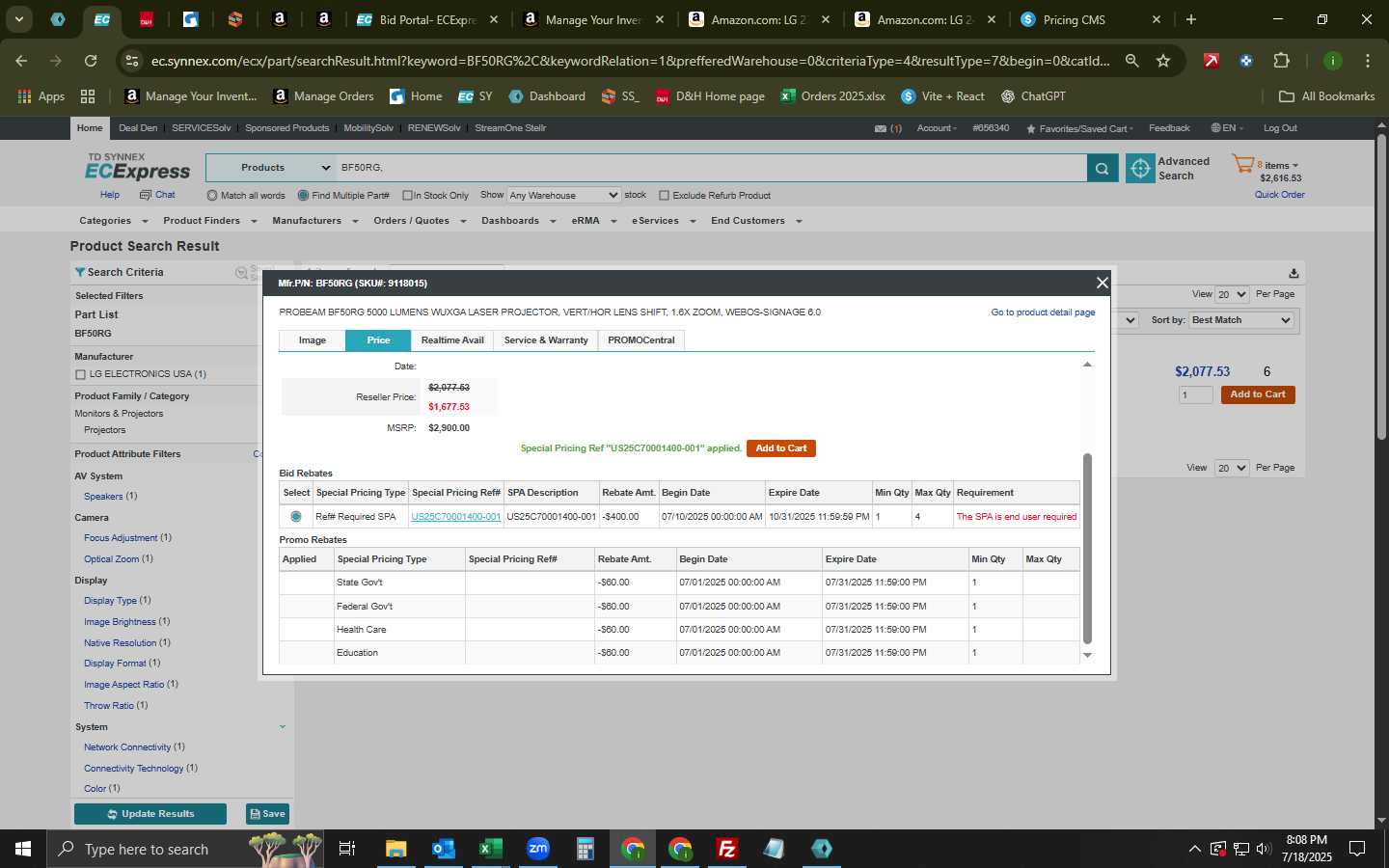
Task: Expand Categories menu
Action: click(x=113, y=221)
